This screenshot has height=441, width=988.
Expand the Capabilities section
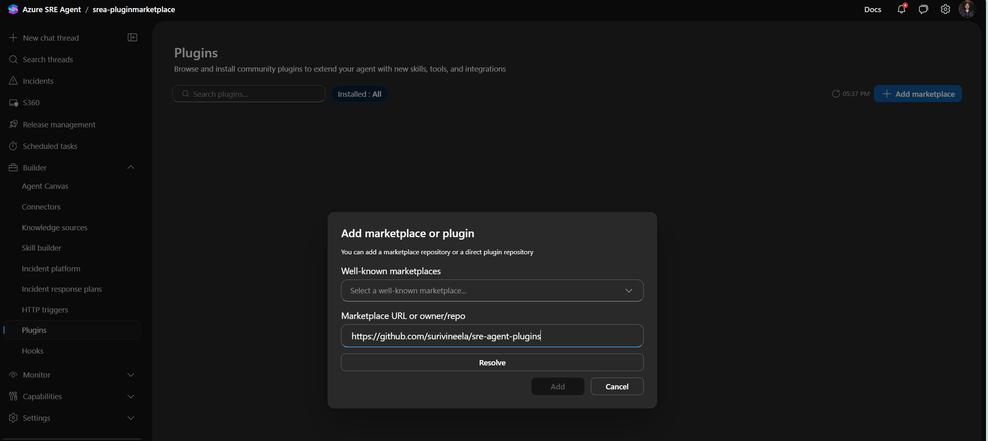131,396
